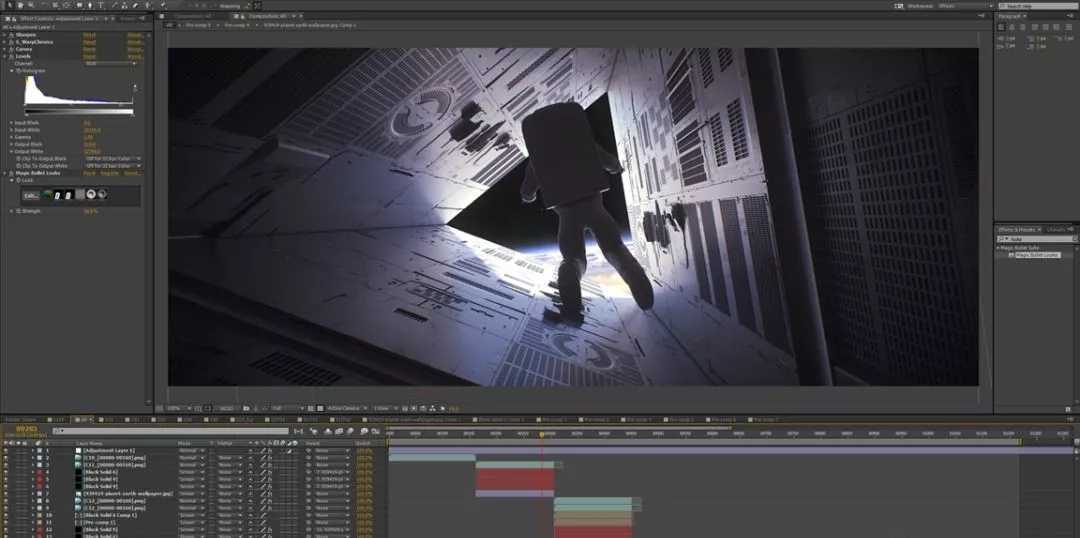Image resolution: width=1080 pixels, height=538 pixels.
Task: Reset the Curves effect
Action: [89, 48]
